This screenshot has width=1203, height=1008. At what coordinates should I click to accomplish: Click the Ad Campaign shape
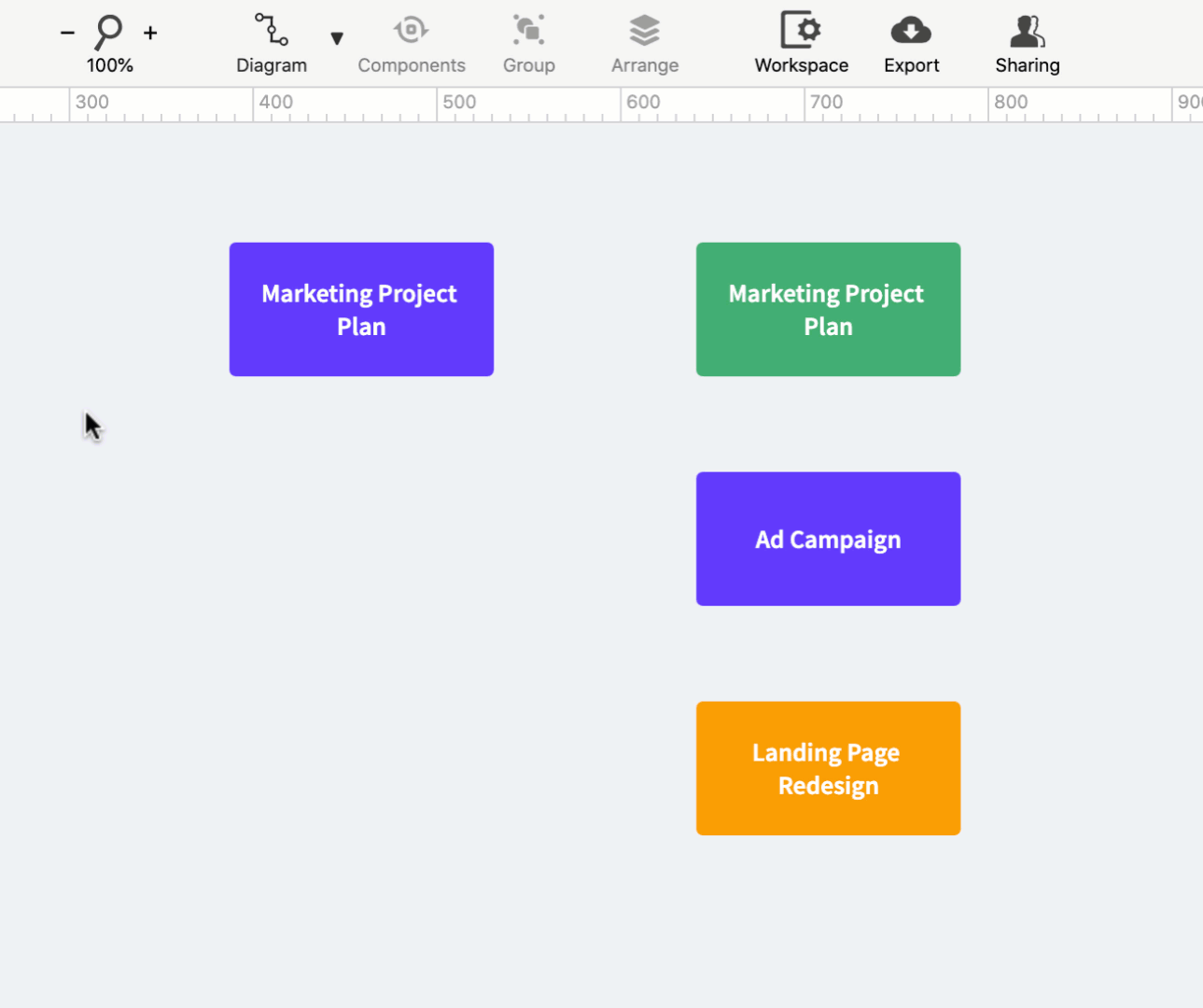tap(828, 539)
